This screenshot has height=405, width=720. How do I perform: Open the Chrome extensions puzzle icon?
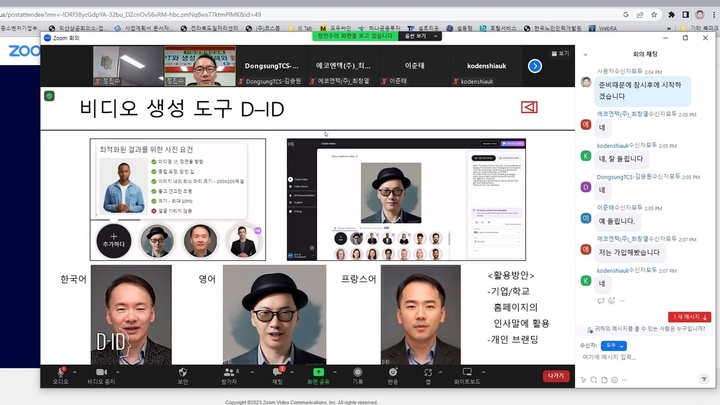click(x=671, y=15)
